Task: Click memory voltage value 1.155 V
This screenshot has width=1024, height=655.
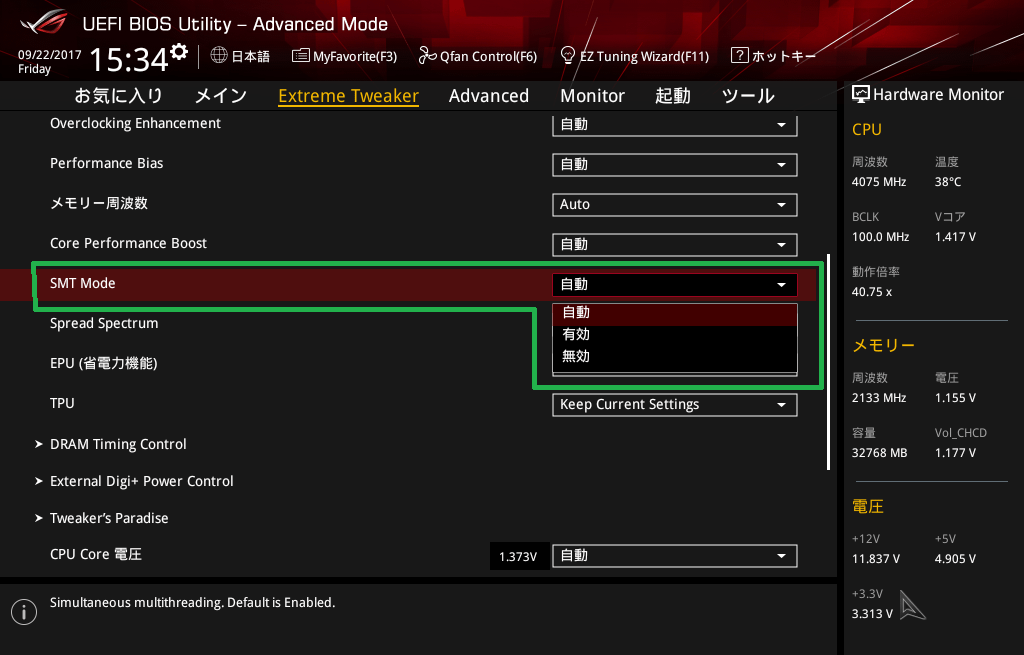Action: 955,398
